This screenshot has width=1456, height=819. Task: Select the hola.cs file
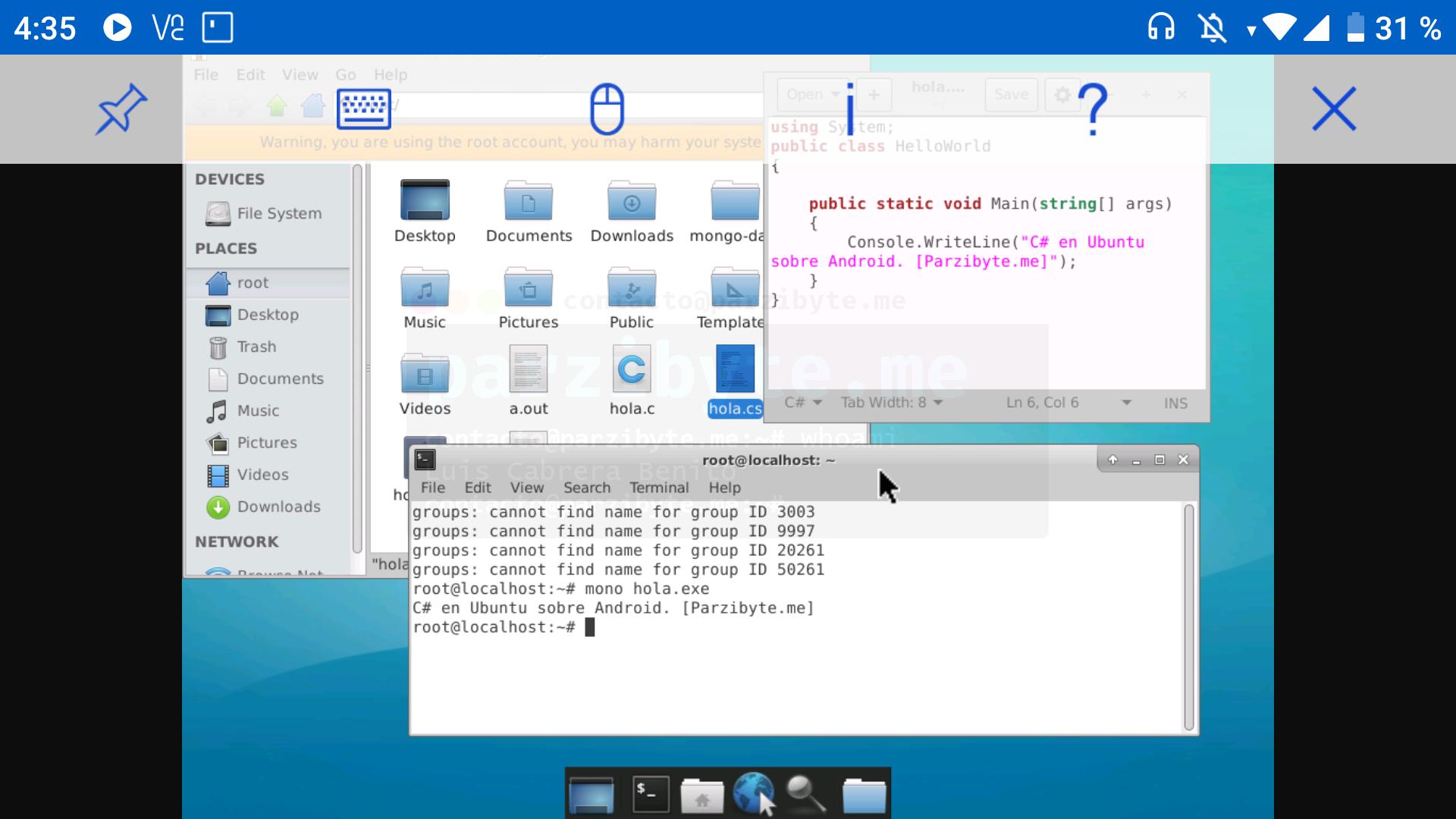pos(735,381)
